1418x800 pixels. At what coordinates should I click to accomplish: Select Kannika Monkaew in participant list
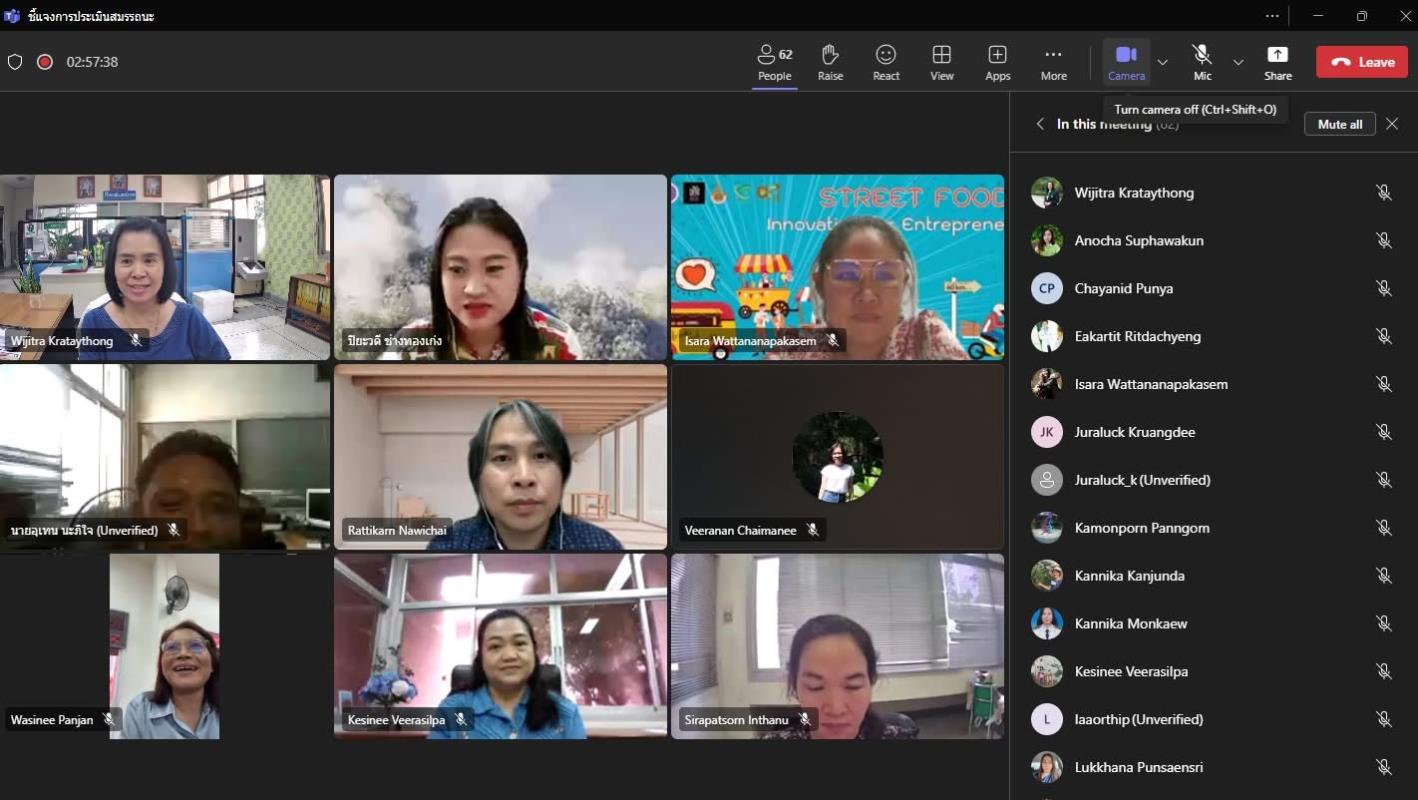[1130, 624]
